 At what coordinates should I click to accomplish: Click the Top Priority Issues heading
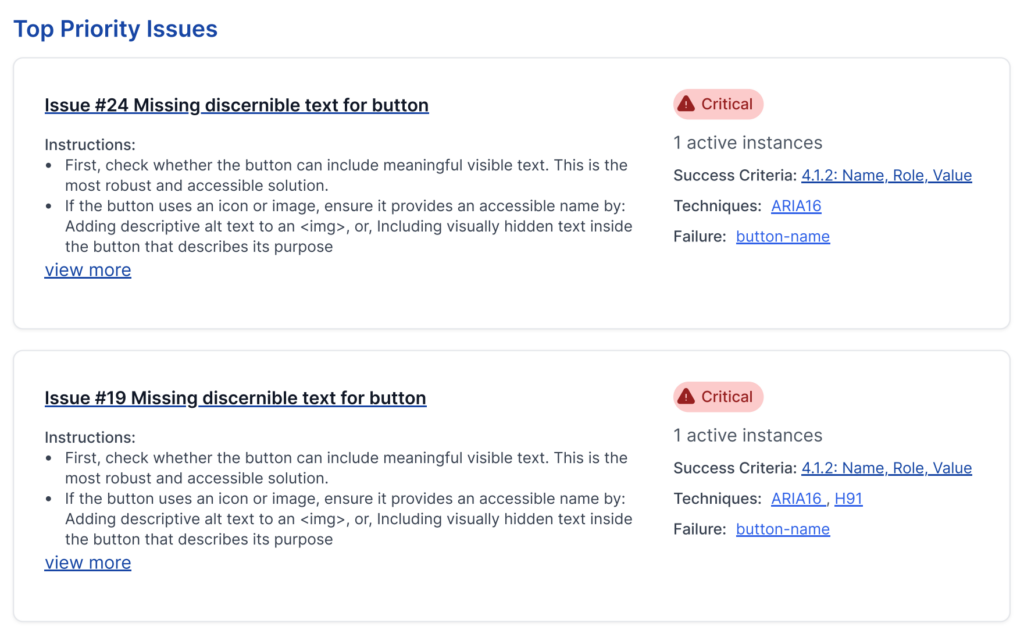tap(115, 29)
